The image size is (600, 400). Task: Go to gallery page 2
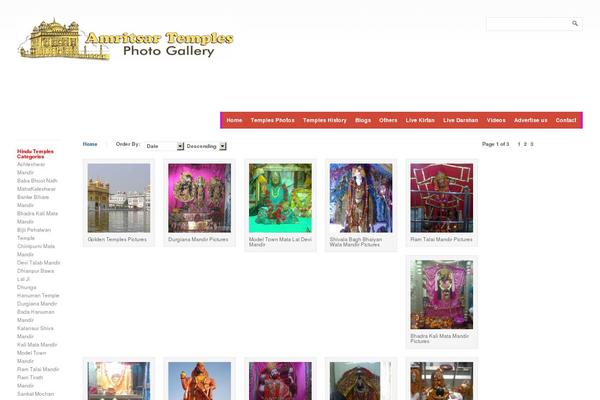pyautogui.click(x=525, y=144)
